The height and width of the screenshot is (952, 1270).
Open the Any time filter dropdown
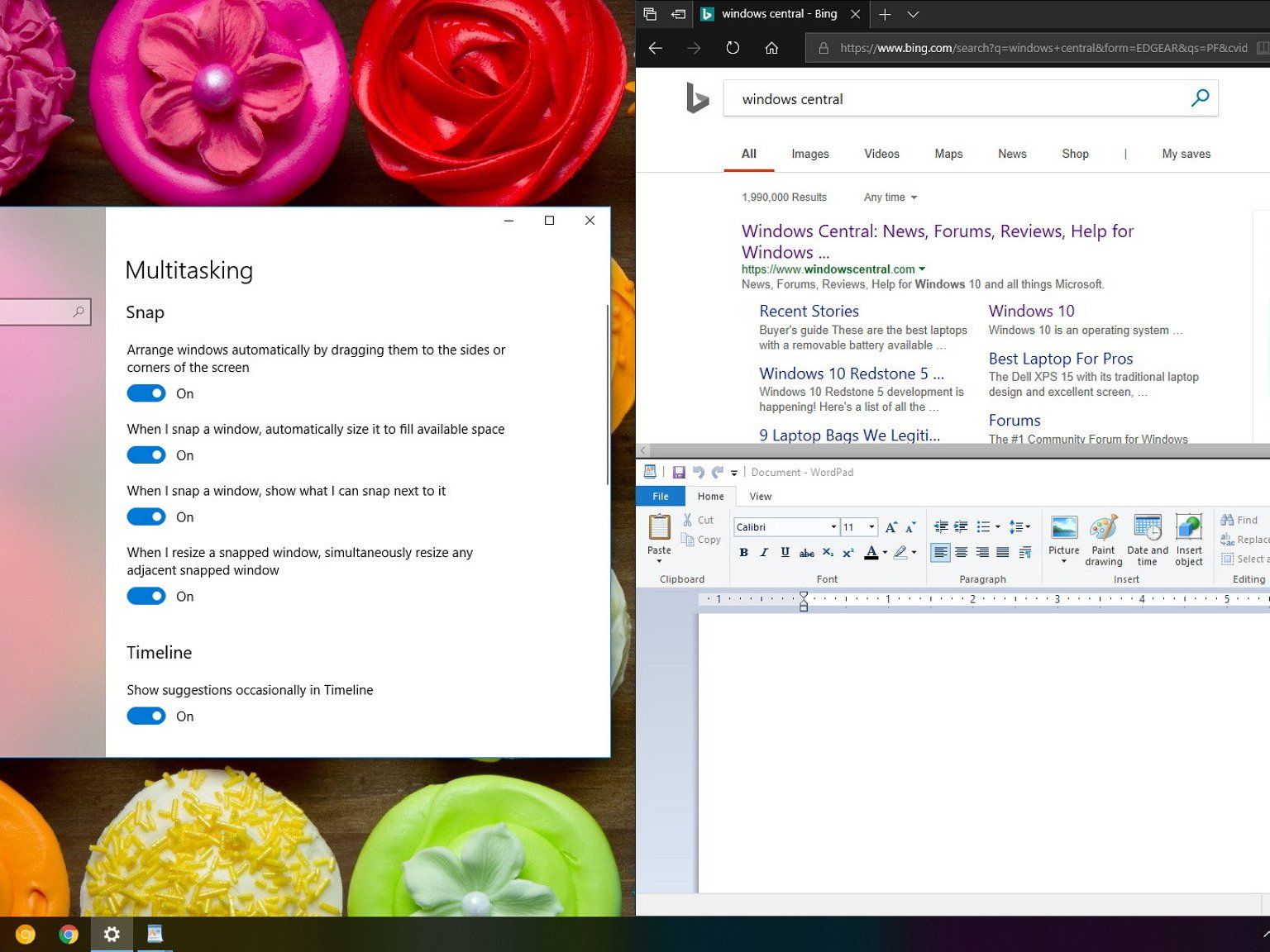pyautogui.click(x=890, y=198)
